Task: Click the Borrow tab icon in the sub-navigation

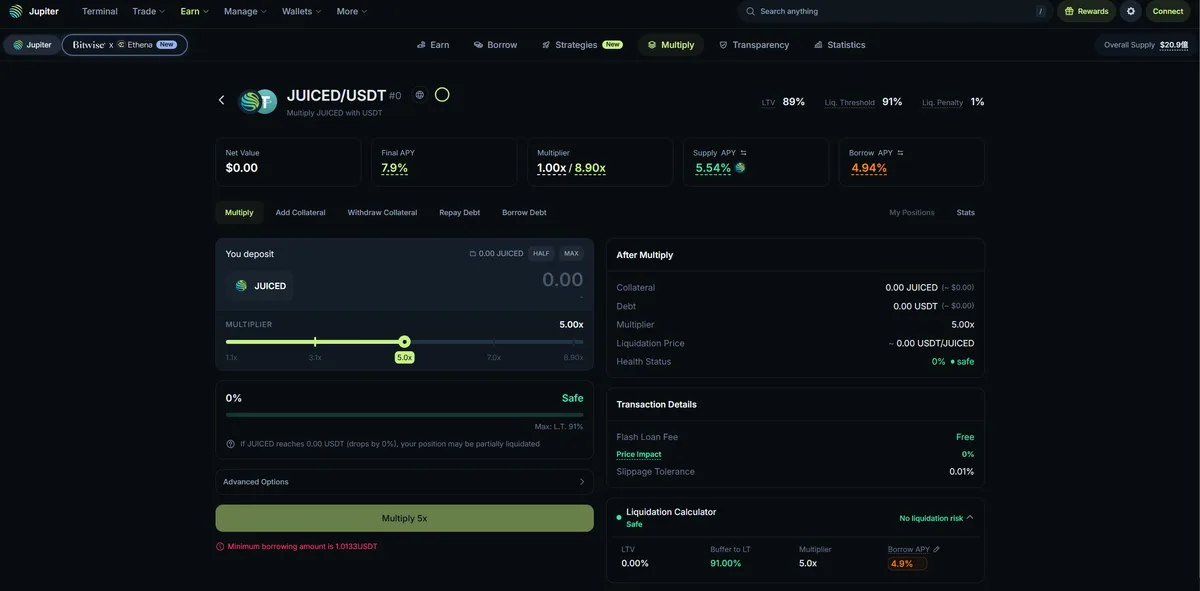Action: (x=479, y=45)
